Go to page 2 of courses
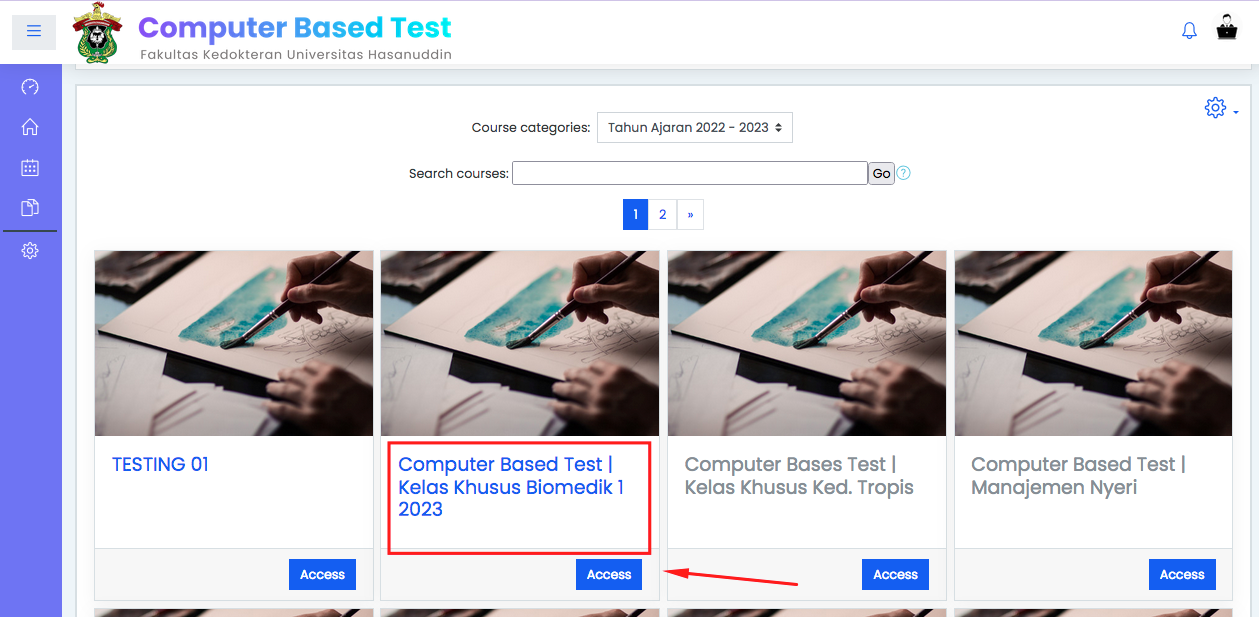 coord(662,214)
